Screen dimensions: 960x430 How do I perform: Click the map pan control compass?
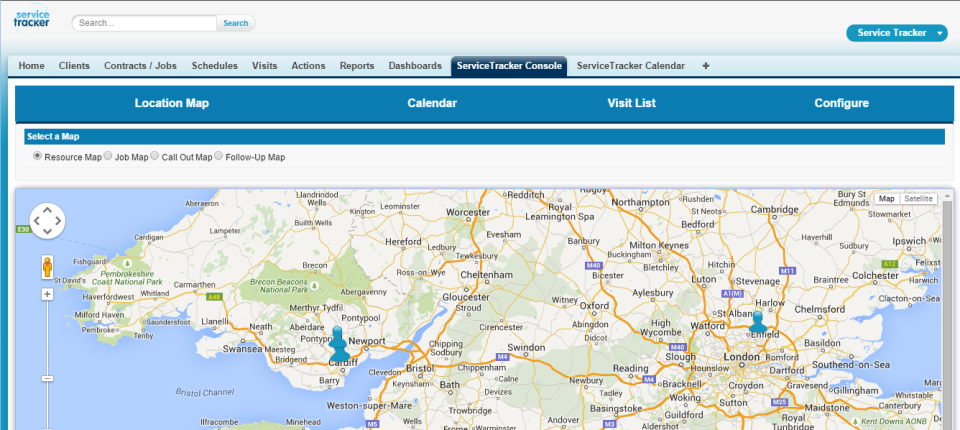(47, 221)
